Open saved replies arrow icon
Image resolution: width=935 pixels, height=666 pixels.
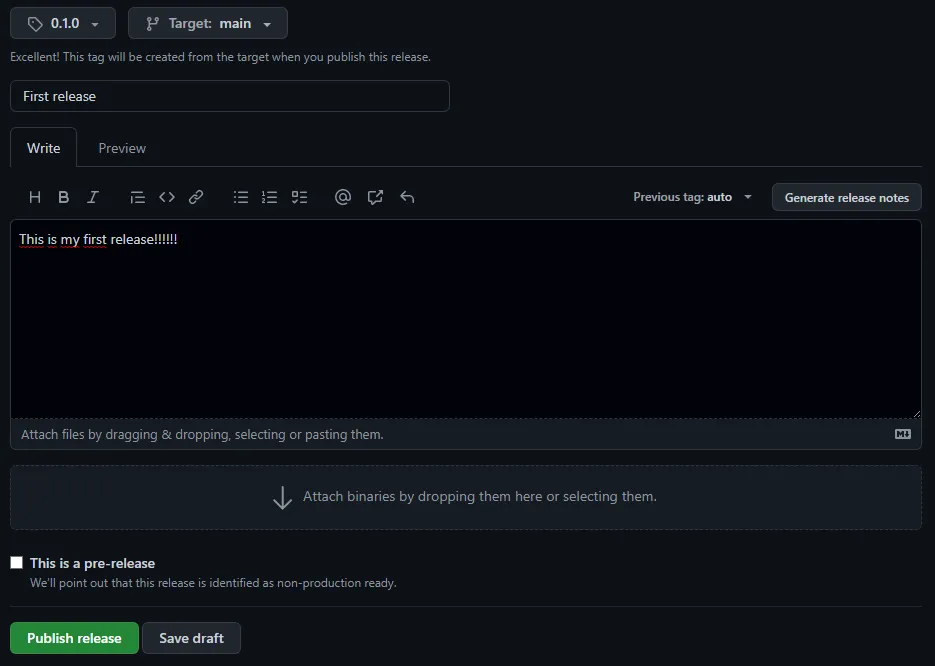[x=407, y=197]
